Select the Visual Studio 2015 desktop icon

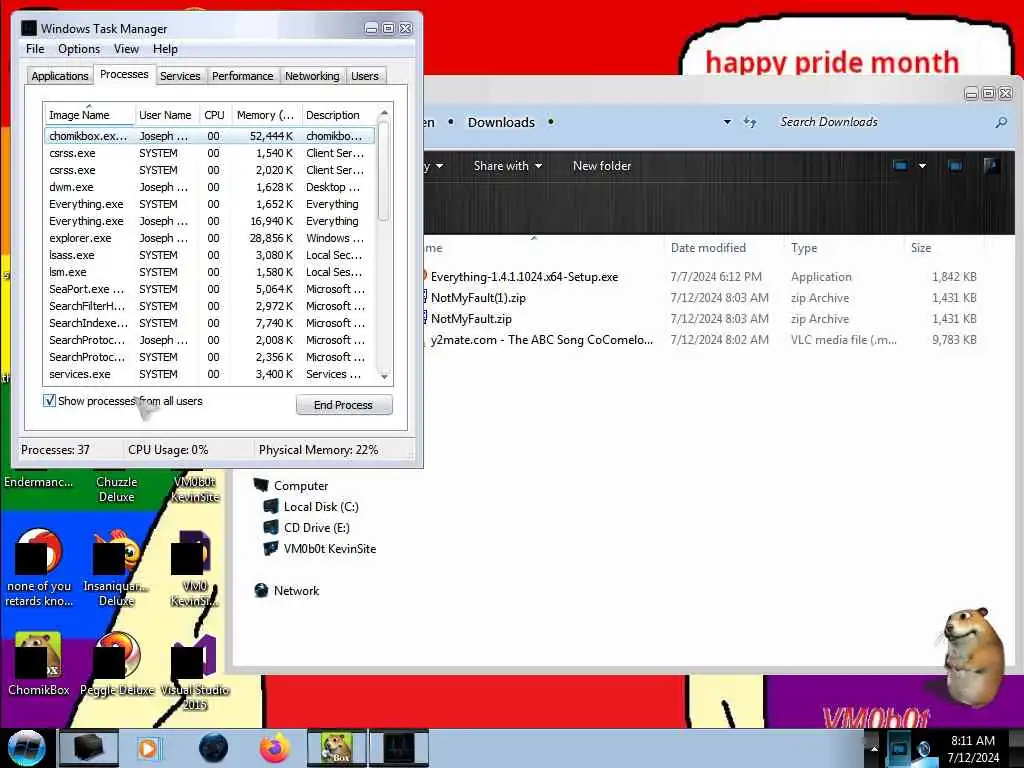(195, 673)
